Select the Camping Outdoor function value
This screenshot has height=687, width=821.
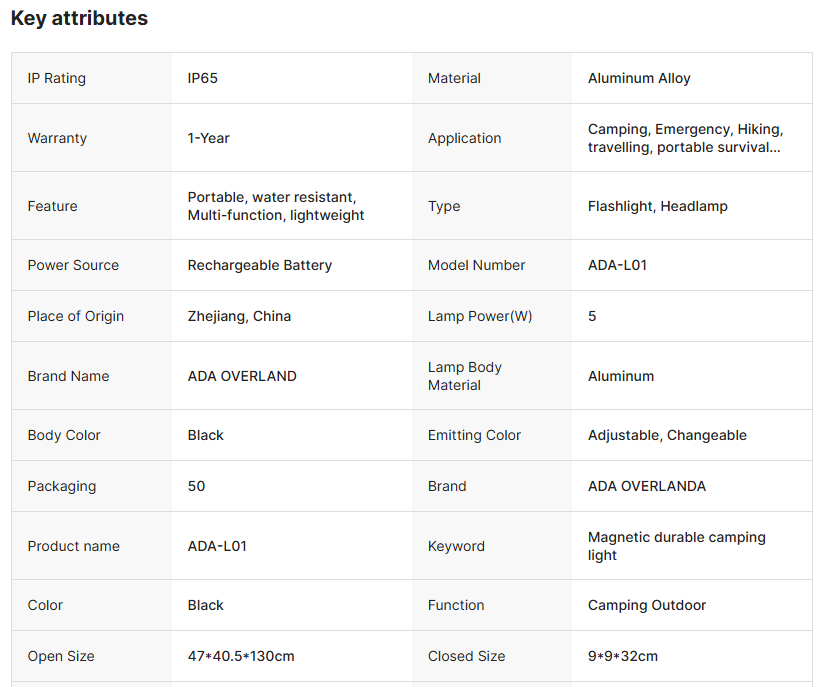[x=646, y=605]
